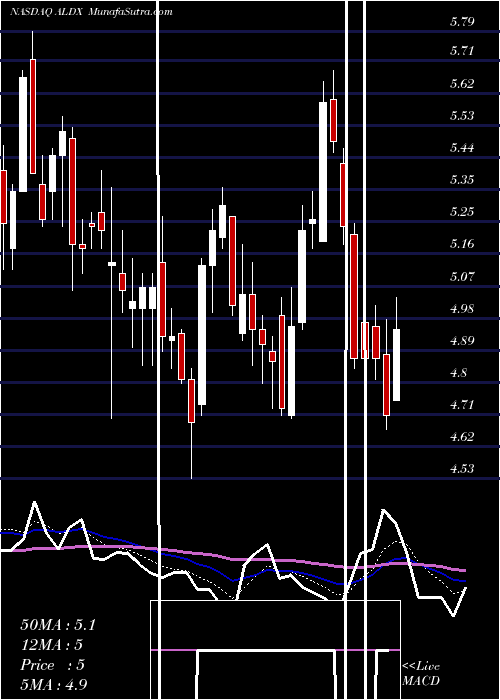
Task: Click the MunafaSutra.com watermark text
Action: (x=130, y=12)
